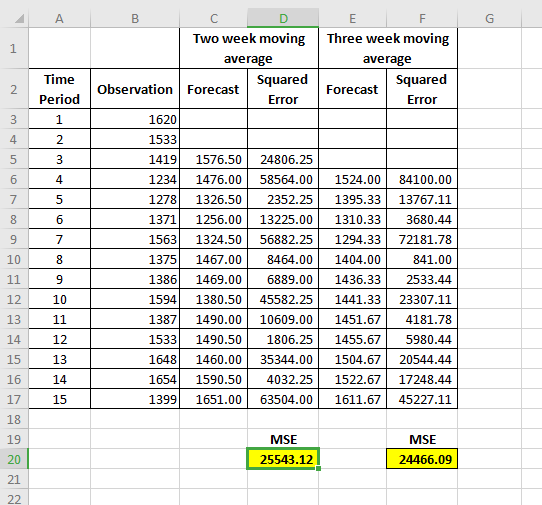
Task: Select row 18 header
Action: click(14, 419)
